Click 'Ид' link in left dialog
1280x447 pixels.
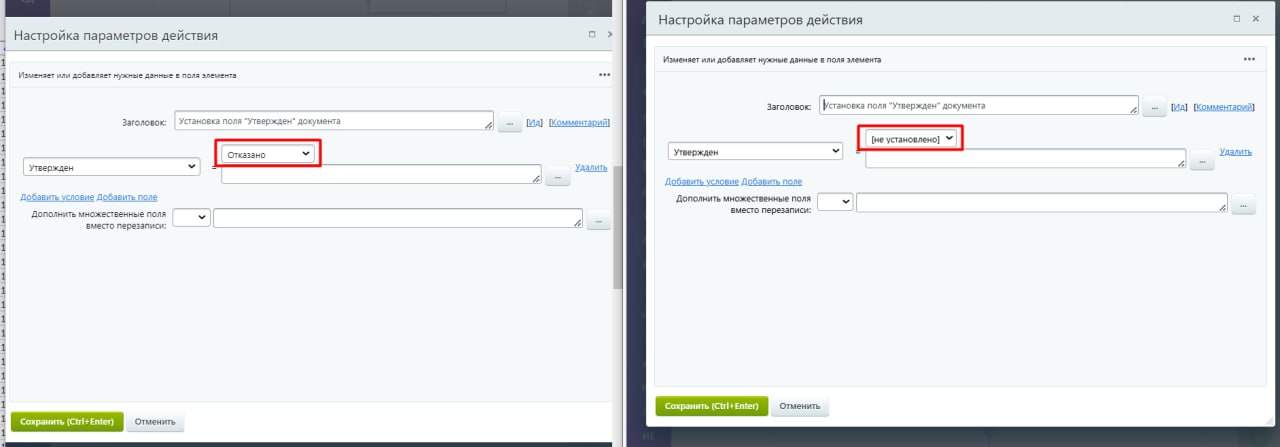click(534, 122)
